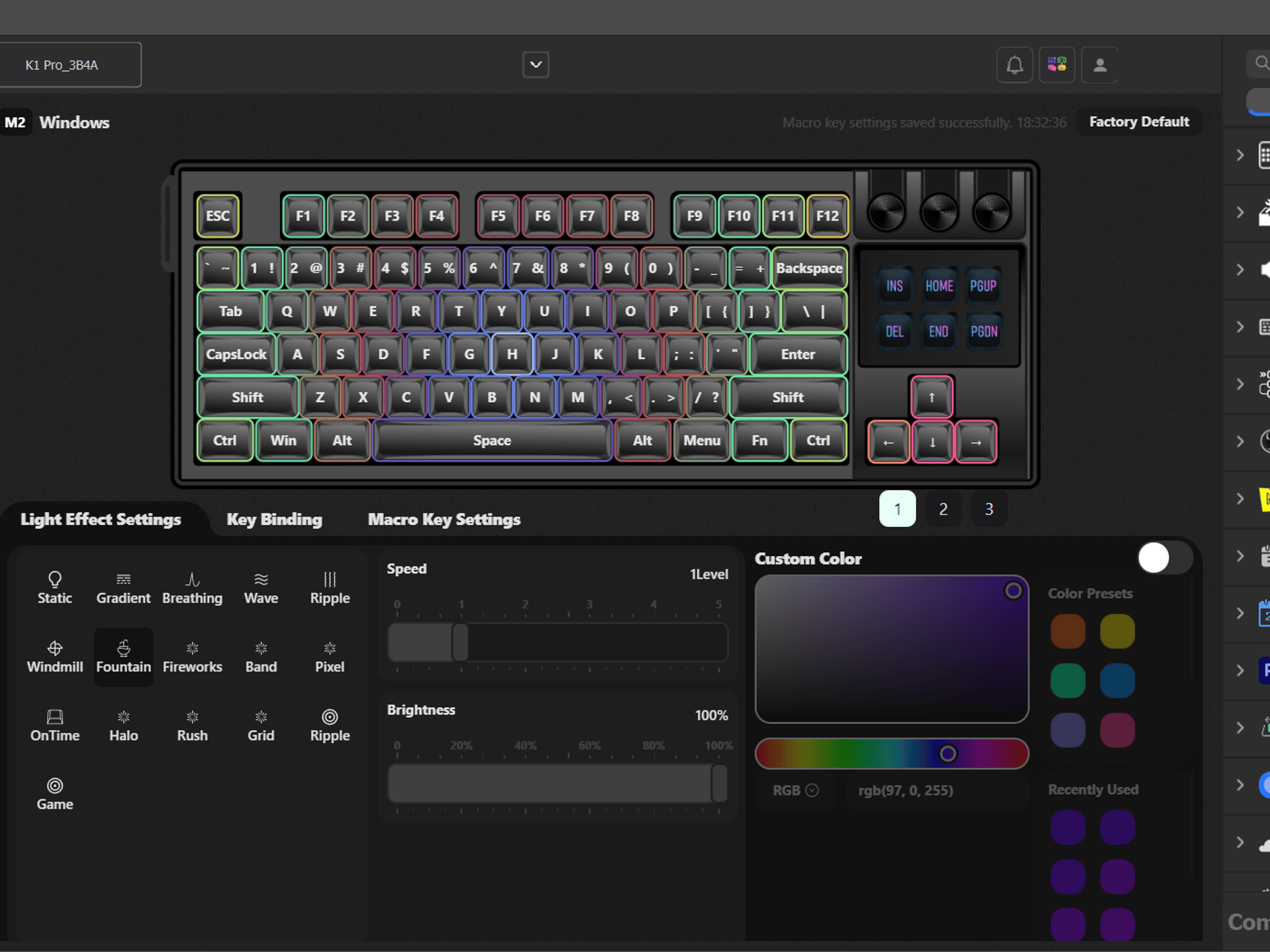Expand the third right sidebar chevron
Image resolution: width=1270 pixels, height=952 pixels.
(1240, 270)
